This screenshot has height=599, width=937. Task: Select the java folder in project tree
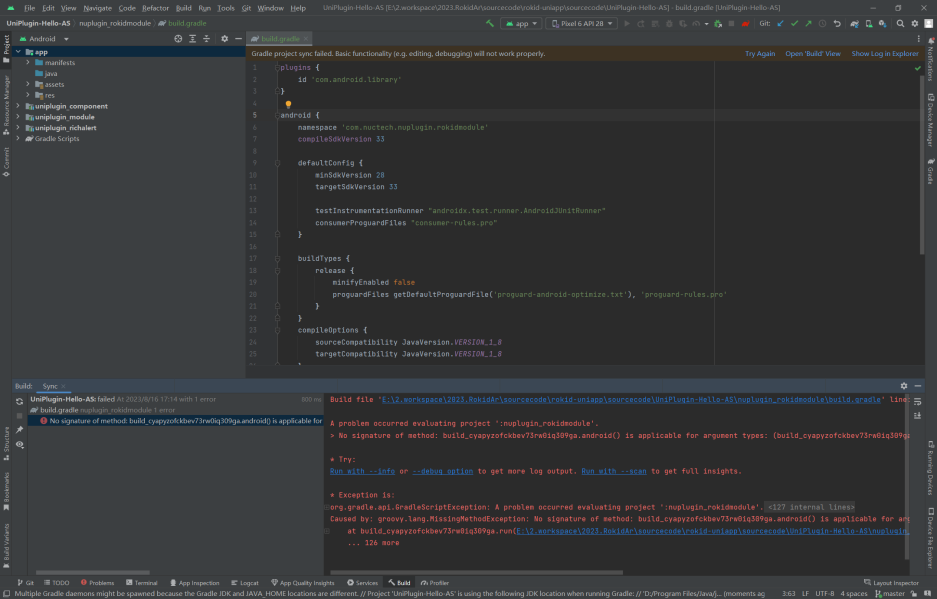click(x=46, y=74)
